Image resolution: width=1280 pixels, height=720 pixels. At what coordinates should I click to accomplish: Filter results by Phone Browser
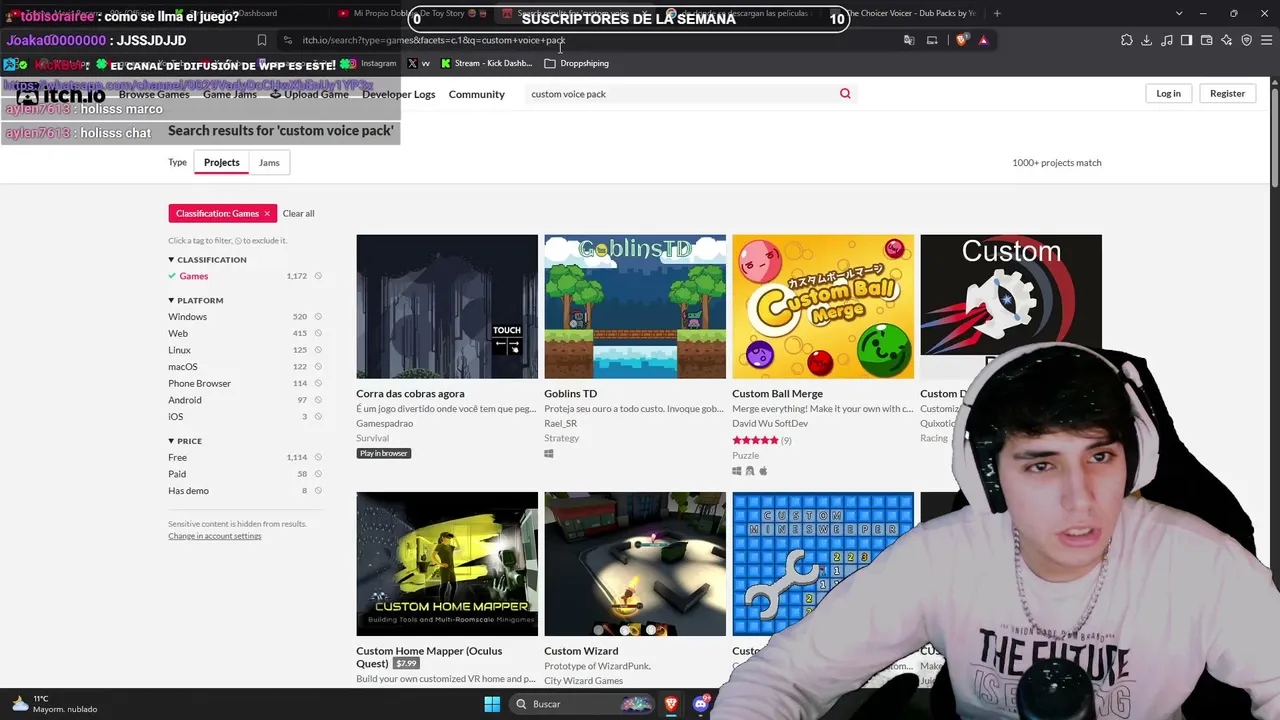coord(199,383)
